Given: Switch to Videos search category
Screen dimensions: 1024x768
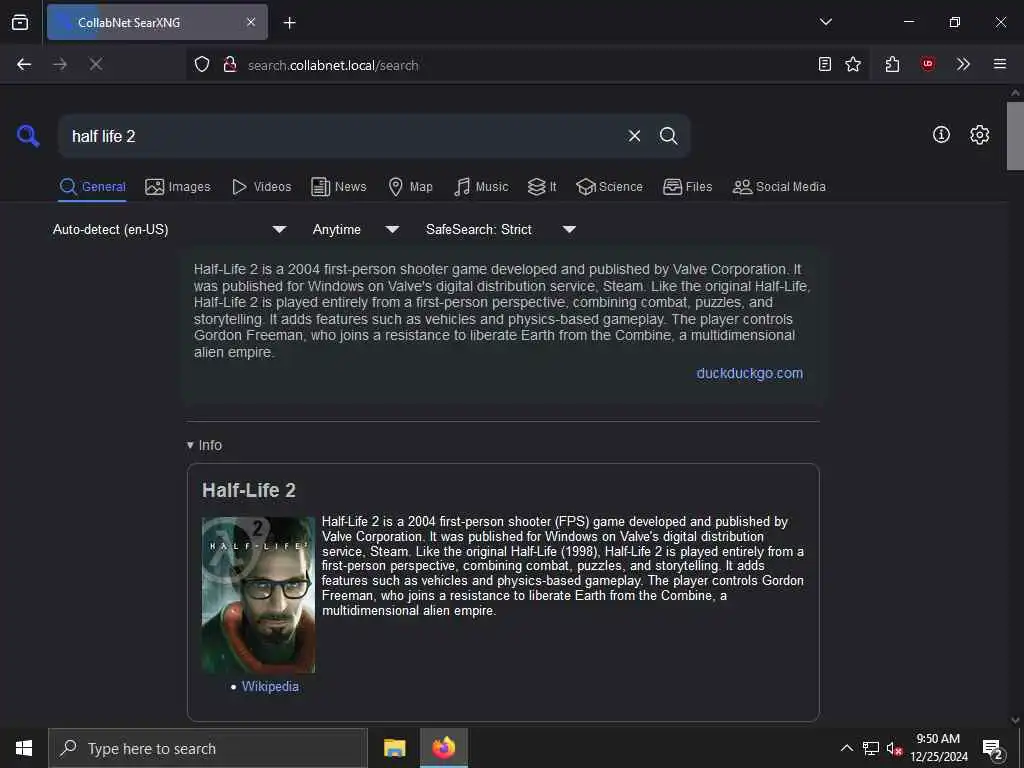Looking at the screenshot, I should pyautogui.click(x=262, y=187).
